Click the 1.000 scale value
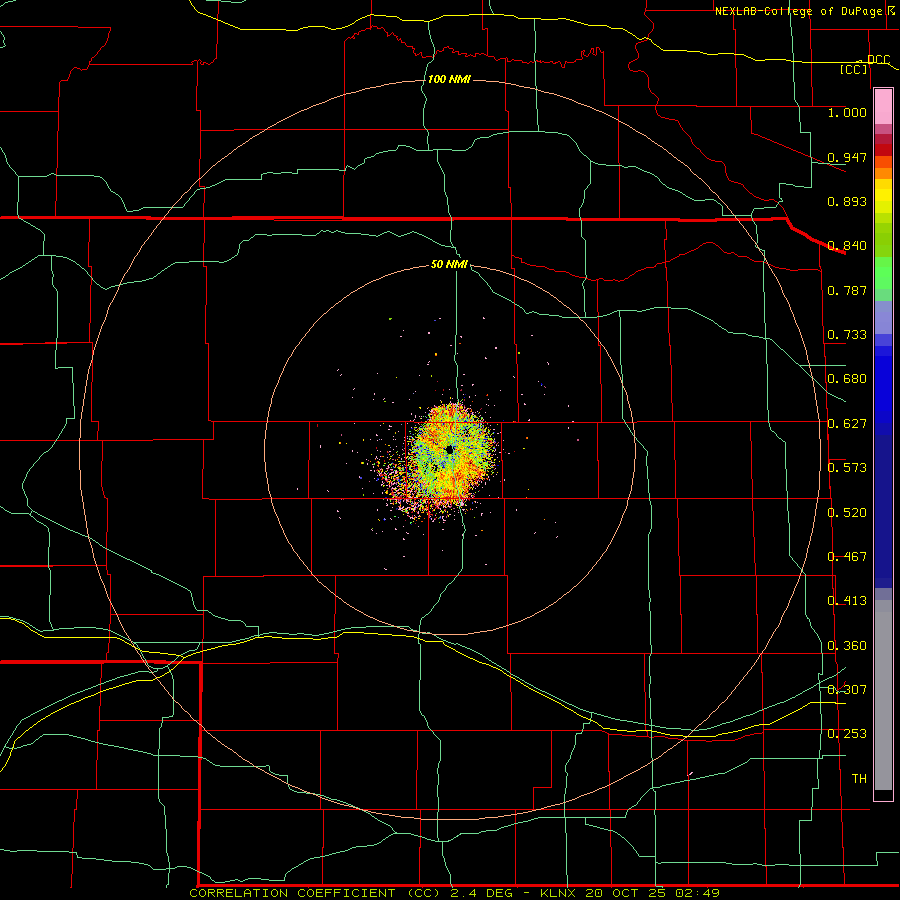 [847, 112]
